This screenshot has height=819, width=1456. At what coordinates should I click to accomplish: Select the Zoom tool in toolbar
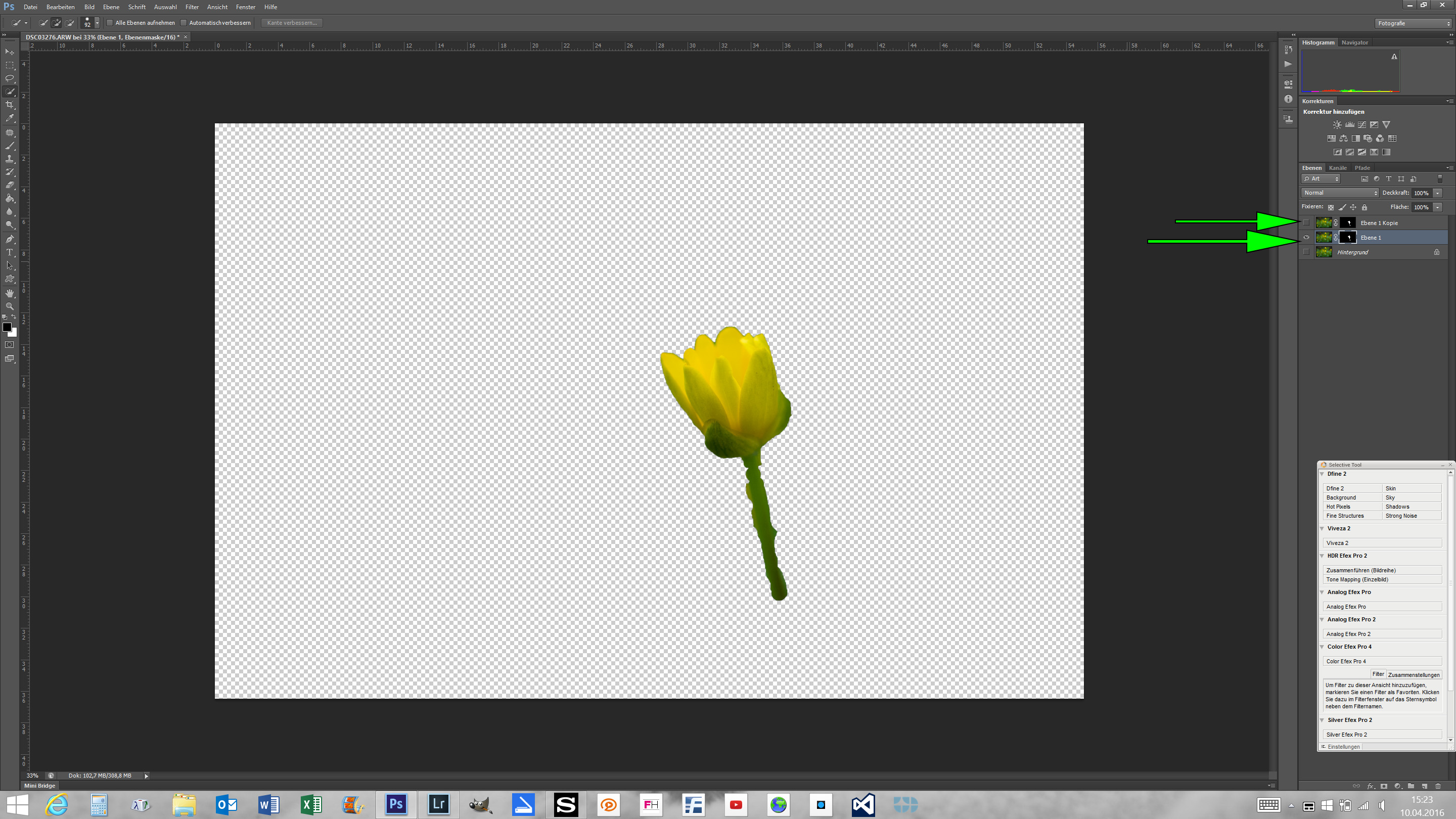point(10,306)
